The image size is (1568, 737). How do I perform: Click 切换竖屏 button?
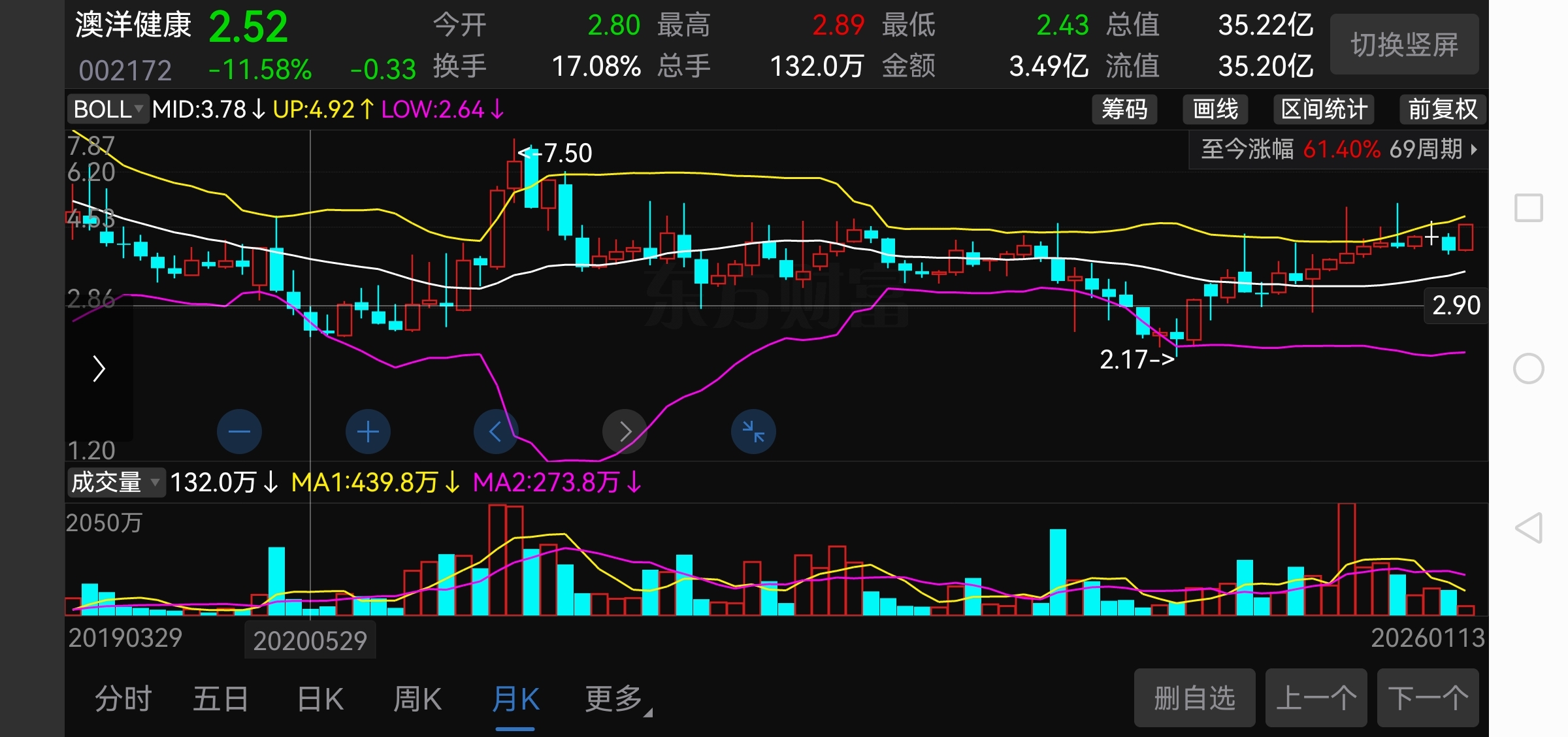pos(1404,44)
